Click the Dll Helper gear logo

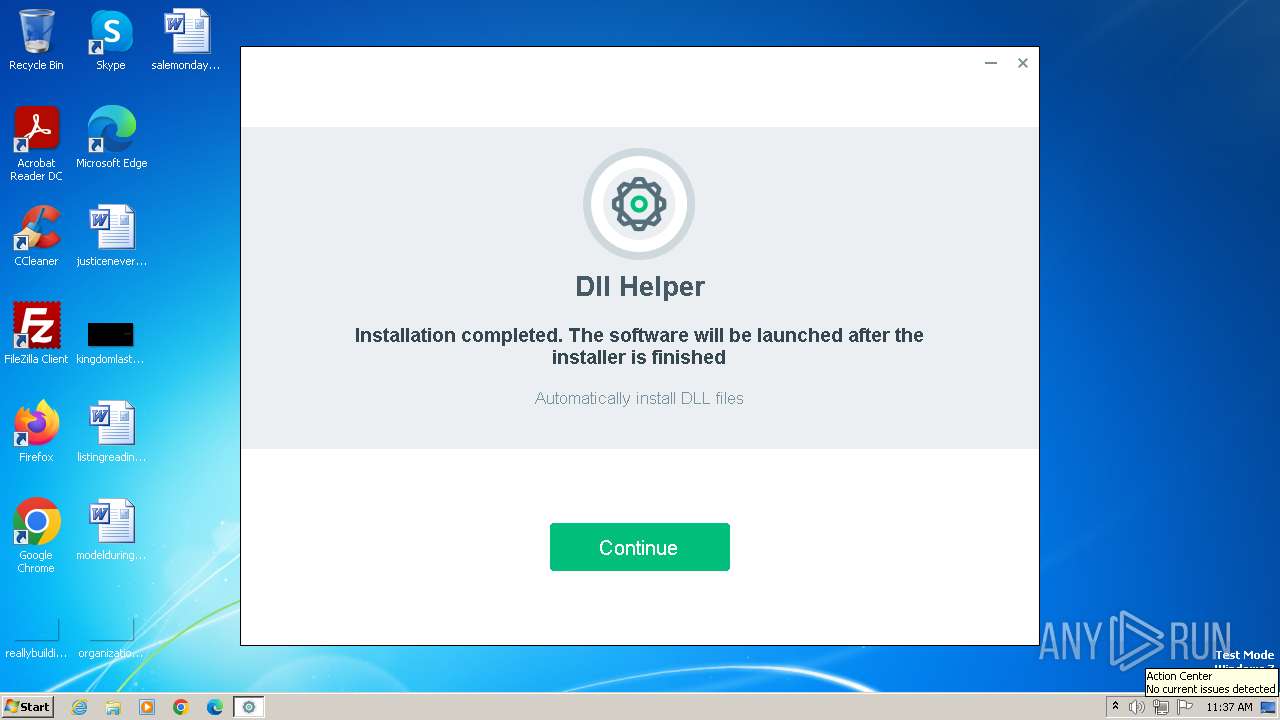click(639, 204)
